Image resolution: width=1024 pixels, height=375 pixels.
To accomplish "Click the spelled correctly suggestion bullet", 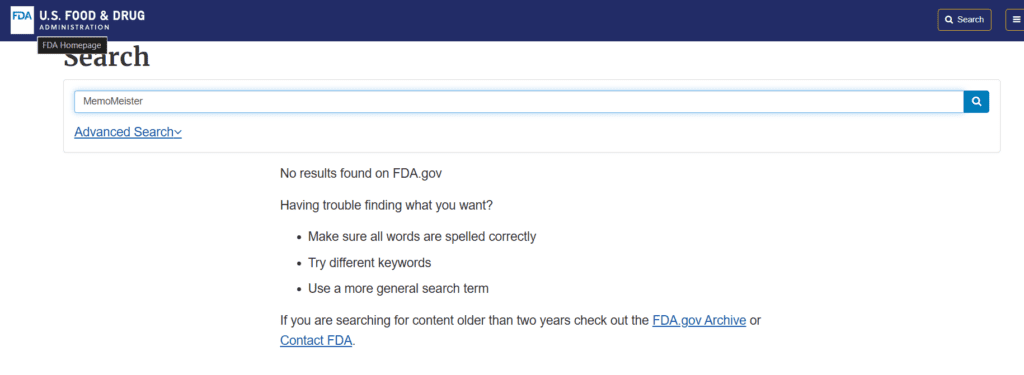I will [422, 236].
